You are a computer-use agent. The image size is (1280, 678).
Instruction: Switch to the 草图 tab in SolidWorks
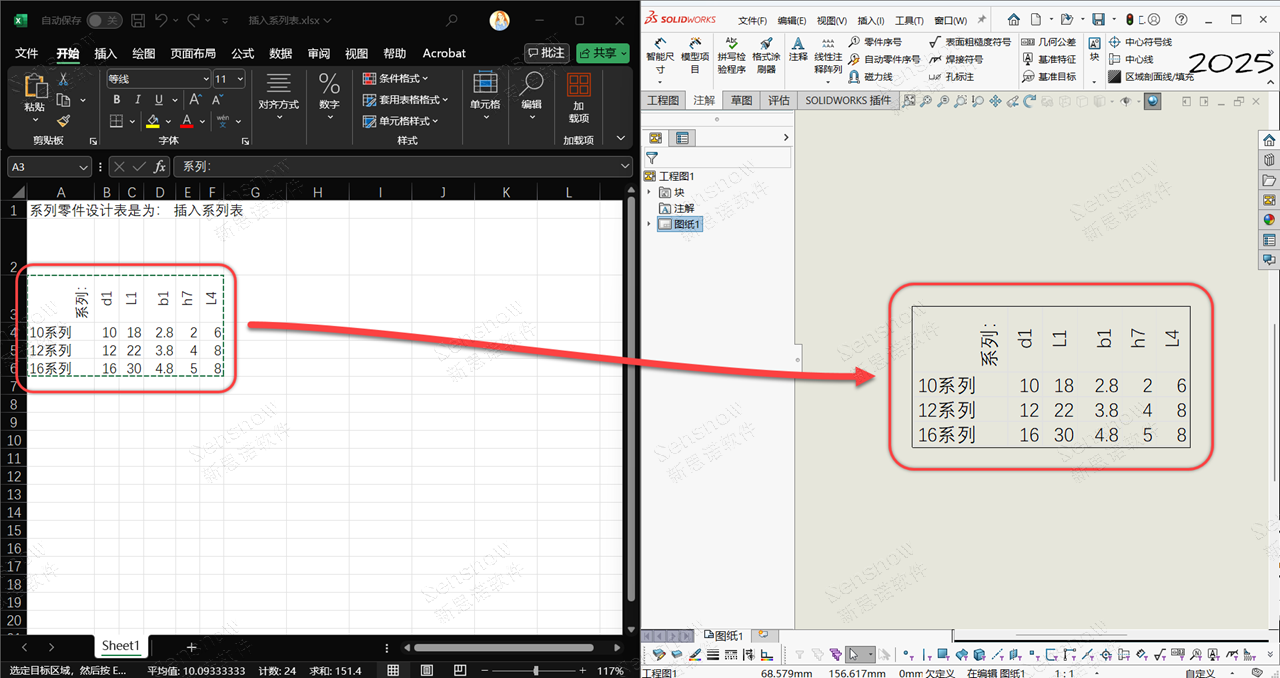click(x=741, y=100)
